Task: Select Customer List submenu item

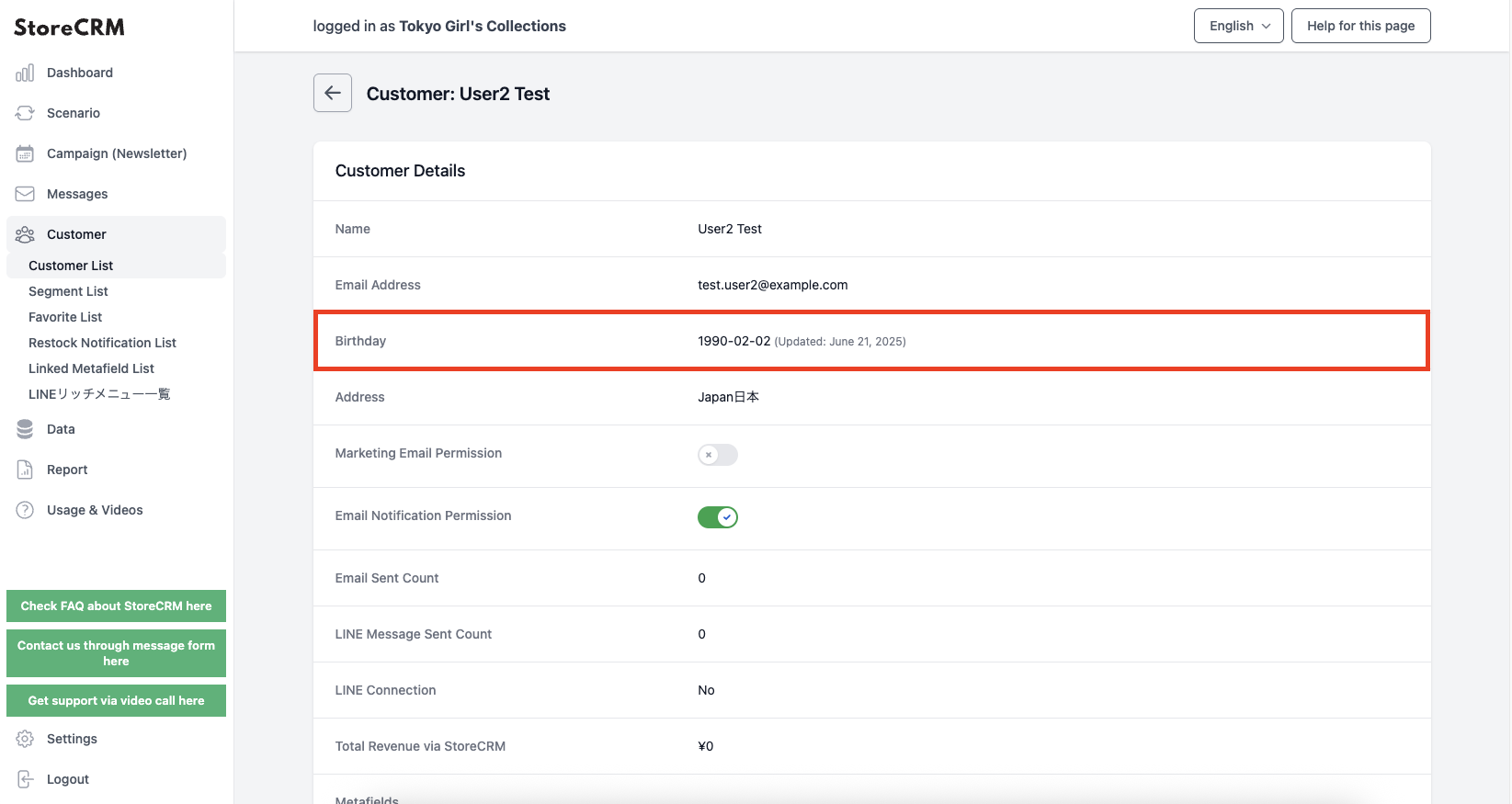Action: click(x=116, y=266)
